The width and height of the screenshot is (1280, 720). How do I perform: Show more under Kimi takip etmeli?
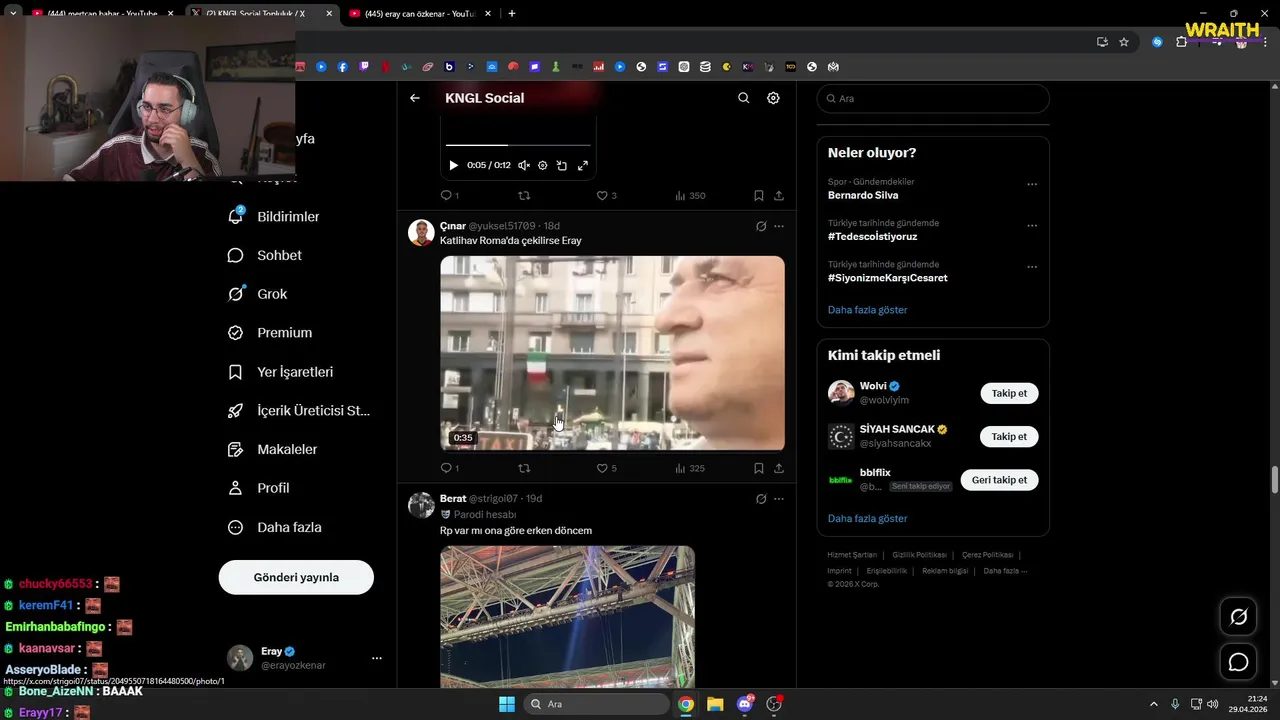[867, 519]
